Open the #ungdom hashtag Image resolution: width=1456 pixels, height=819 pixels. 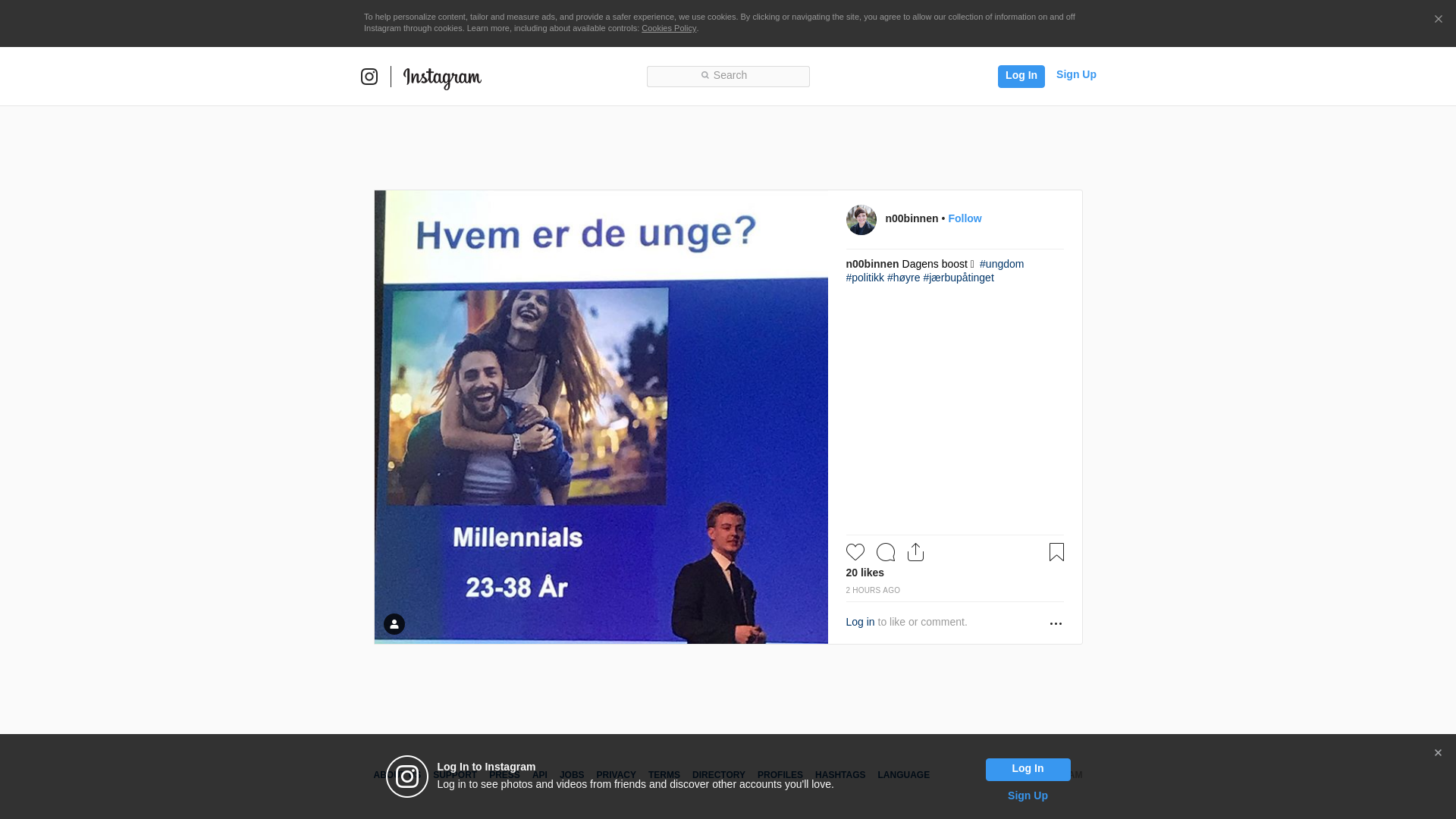pyautogui.click(x=1002, y=264)
